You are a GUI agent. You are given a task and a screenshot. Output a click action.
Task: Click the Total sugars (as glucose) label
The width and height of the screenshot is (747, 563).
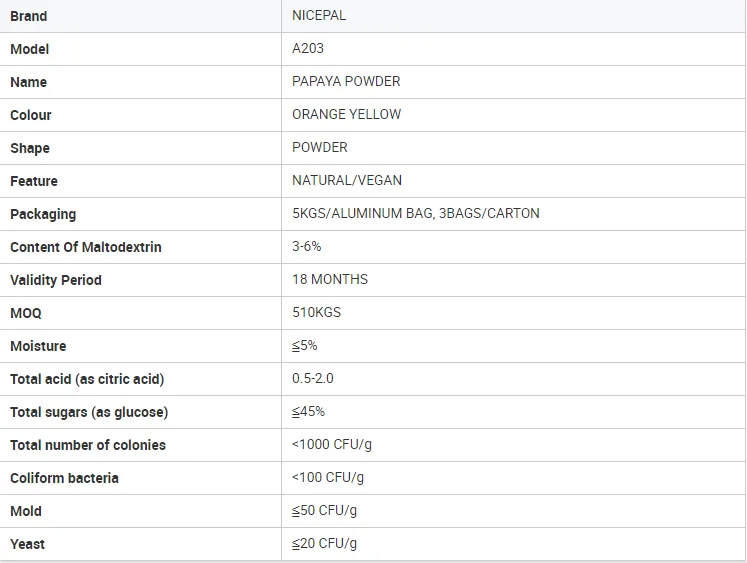coord(89,412)
